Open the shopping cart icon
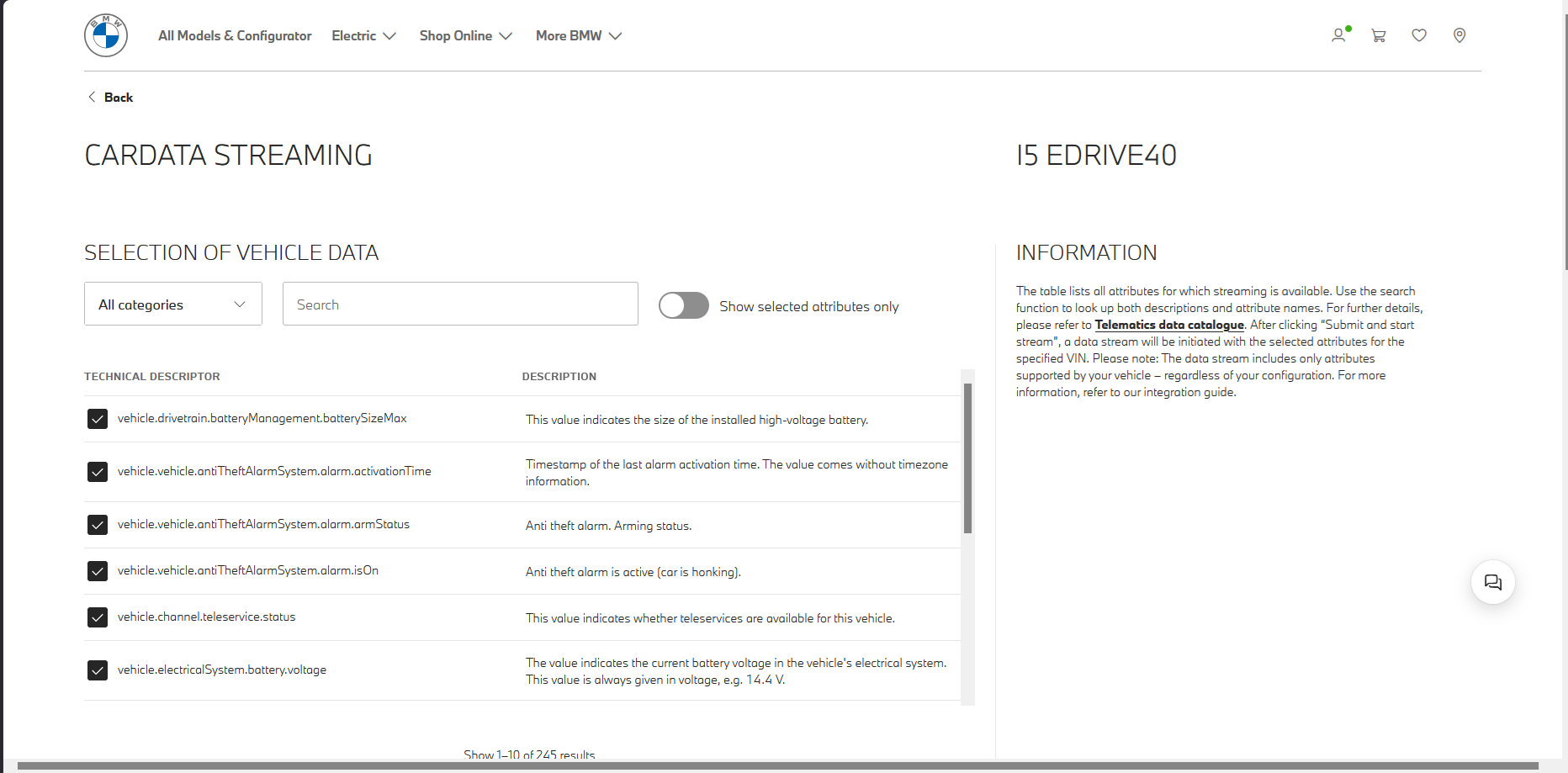This screenshot has height=773, width=1568. pos(1379,35)
